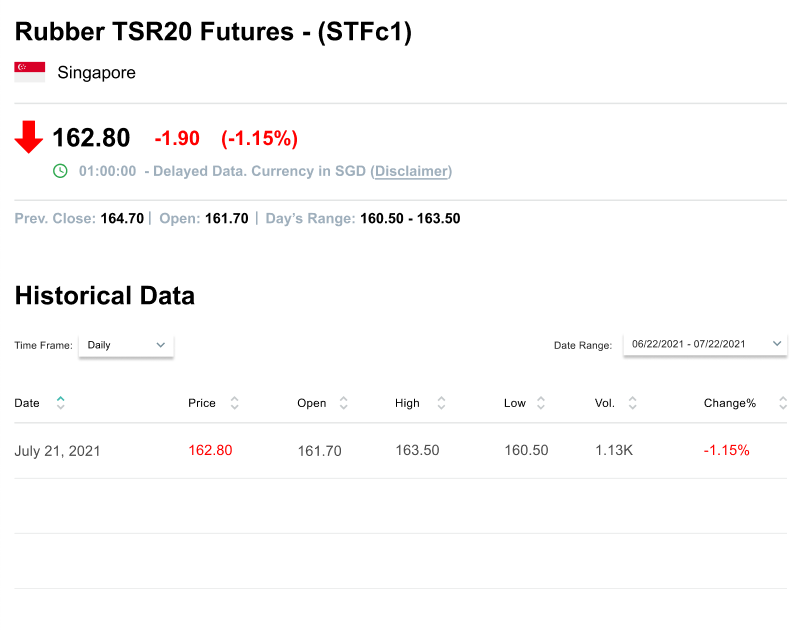Click the Rubber TSR20 Futures title
This screenshot has height=630, width=802.
(213, 32)
